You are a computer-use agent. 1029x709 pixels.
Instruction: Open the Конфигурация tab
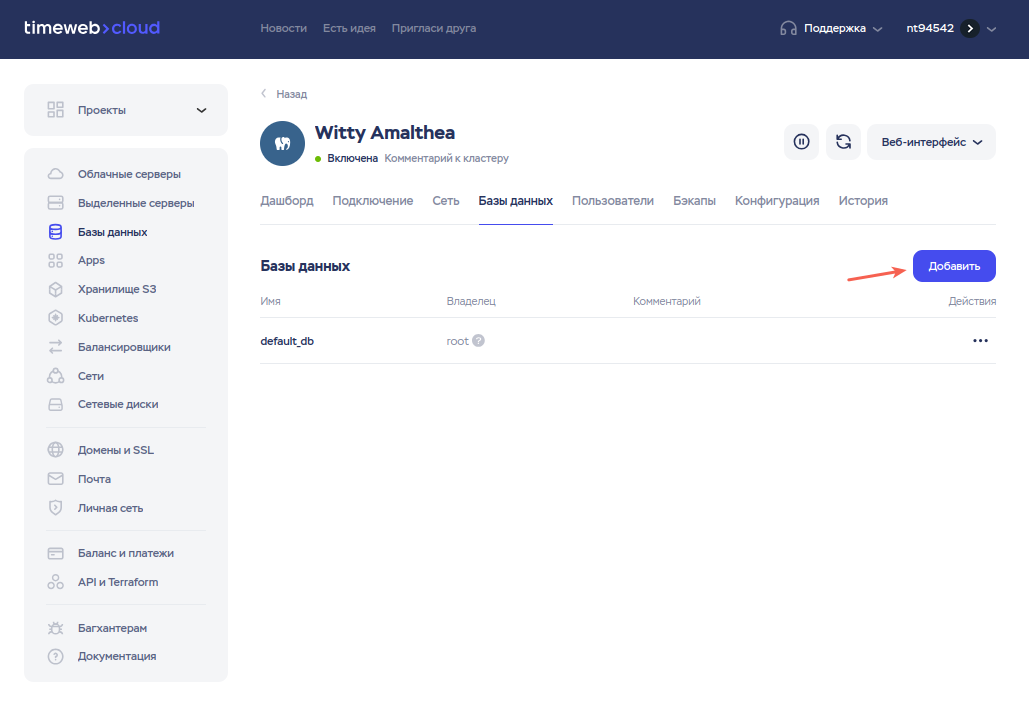tap(777, 201)
